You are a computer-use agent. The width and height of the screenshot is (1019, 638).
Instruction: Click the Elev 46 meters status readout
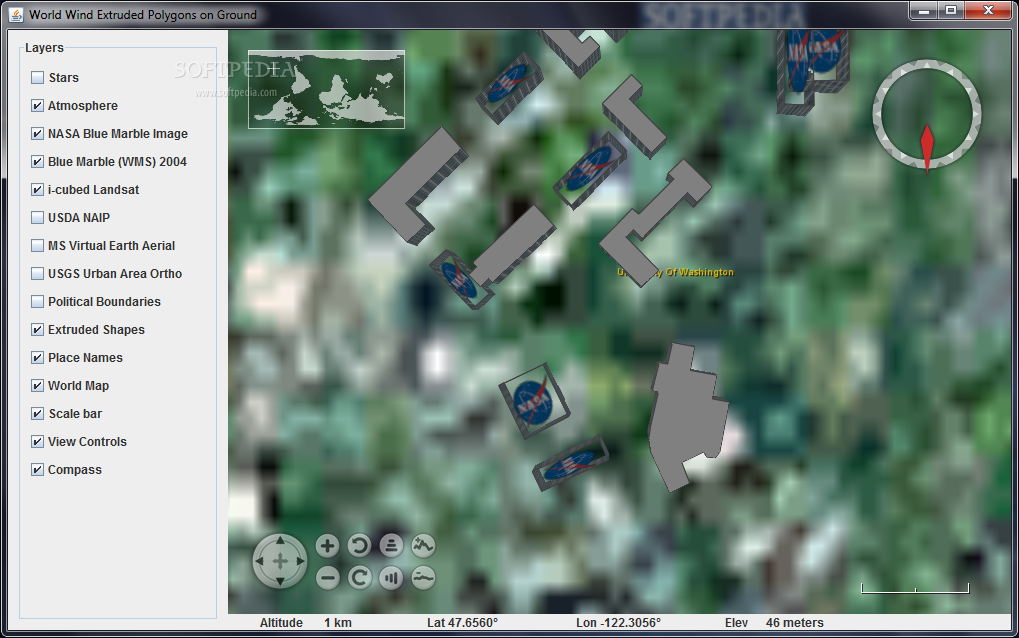click(774, 622)
